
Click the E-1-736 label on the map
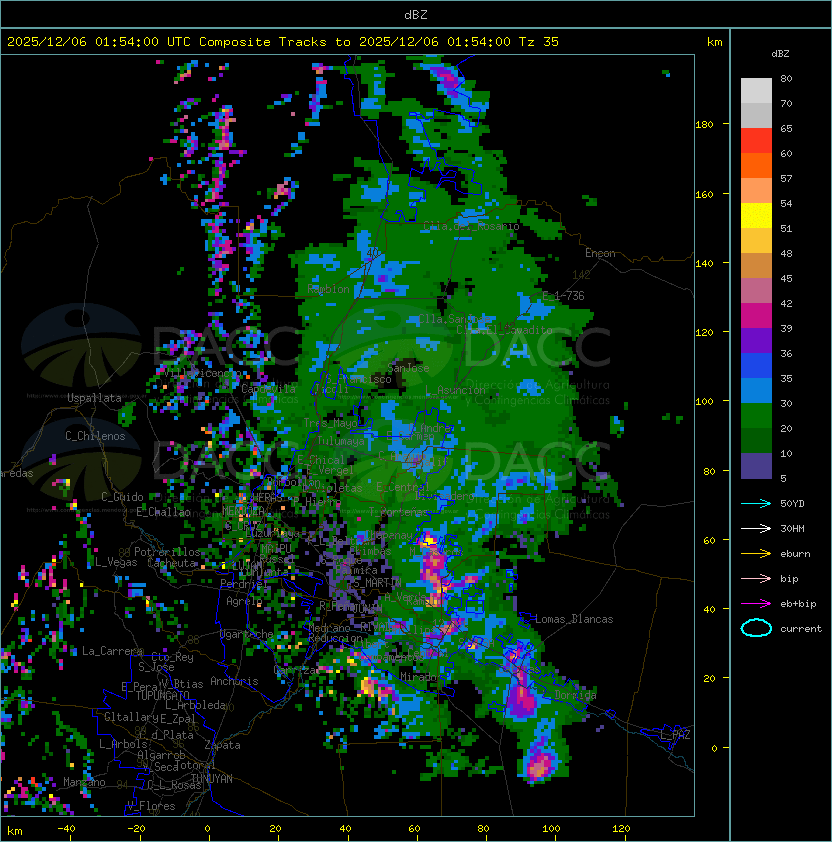pos(563,296)
